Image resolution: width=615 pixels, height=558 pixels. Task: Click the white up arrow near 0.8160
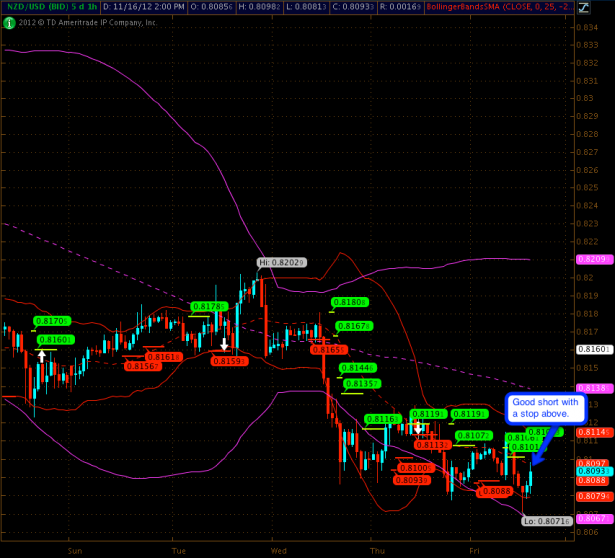tap(41, 354)
